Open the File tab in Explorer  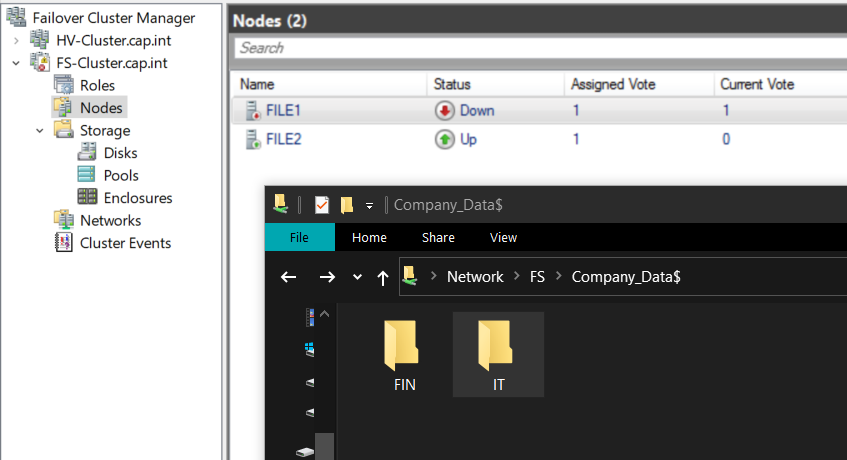[x=299, y=237]
